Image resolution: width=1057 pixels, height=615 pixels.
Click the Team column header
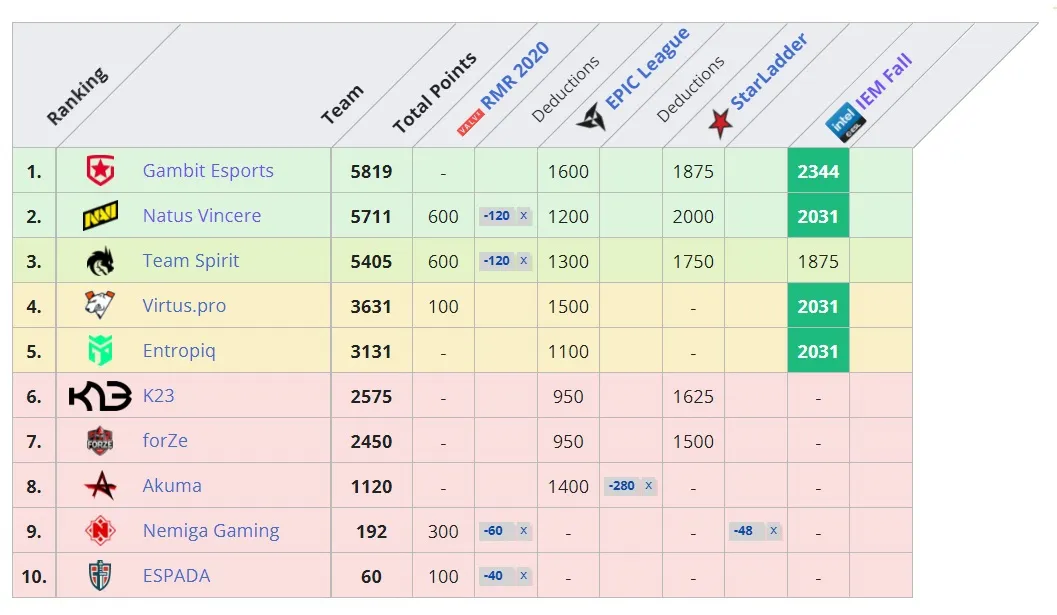tap(342, 105)
